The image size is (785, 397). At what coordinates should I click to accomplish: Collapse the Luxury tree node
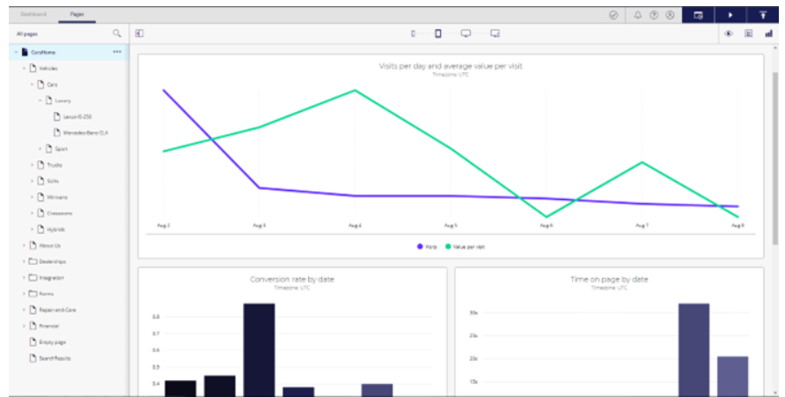click(40, 101)
